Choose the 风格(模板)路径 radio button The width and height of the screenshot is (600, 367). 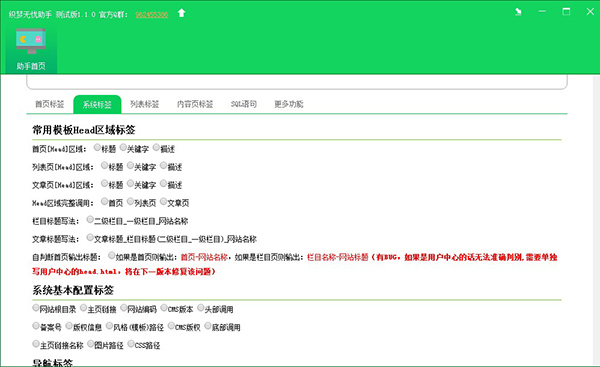pyautogui.click(x=109, y=326)
